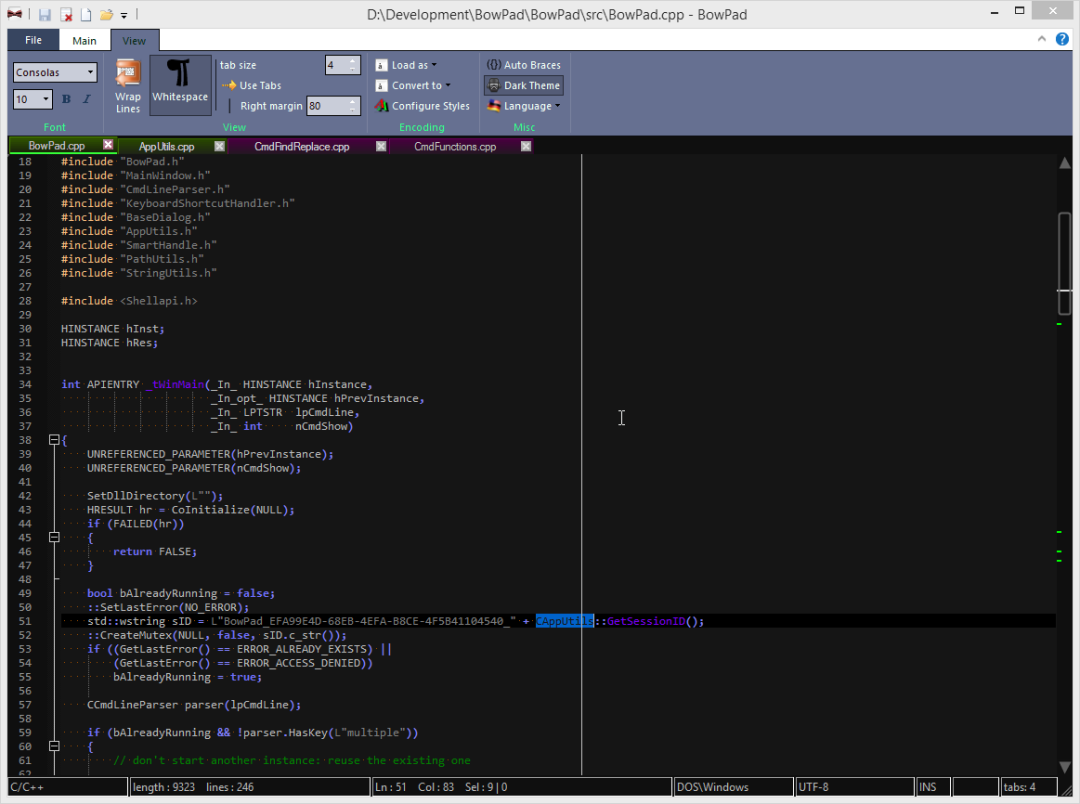Click CCmdLineParser on line 57

[132, 705]
